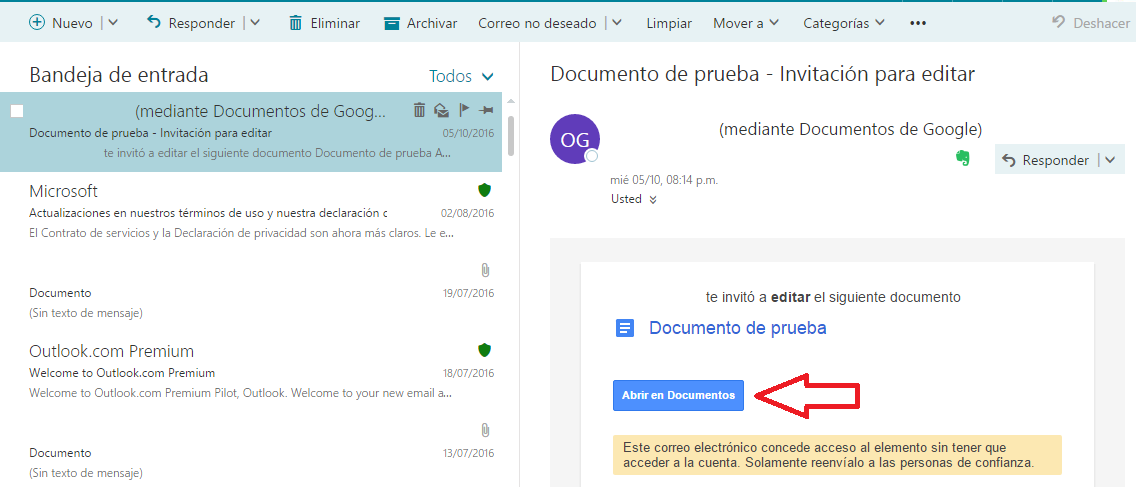Click the scroll up arrow of message list
Viewport: 1136px width, 487px height.
pos(511,101)
